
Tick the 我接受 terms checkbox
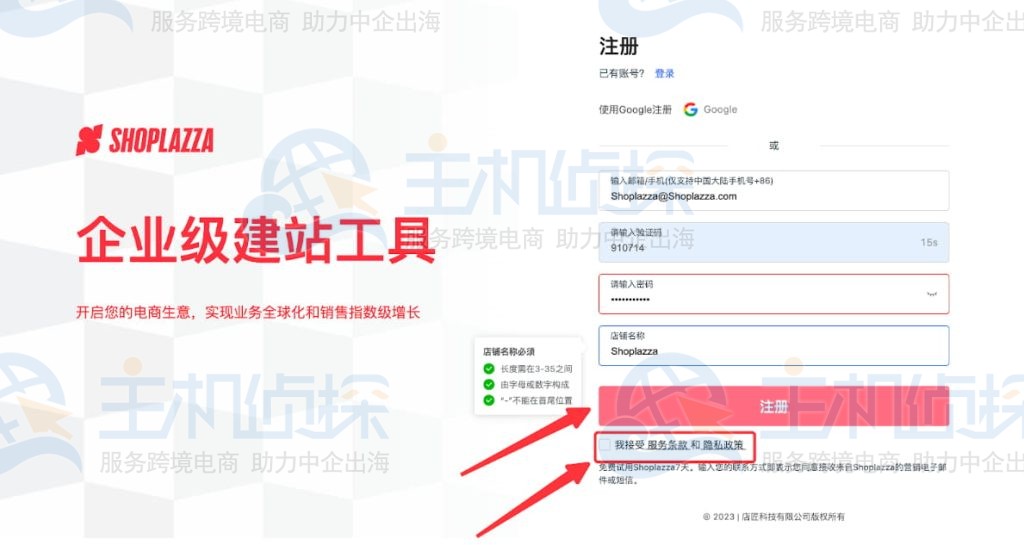tap(605, 443)
